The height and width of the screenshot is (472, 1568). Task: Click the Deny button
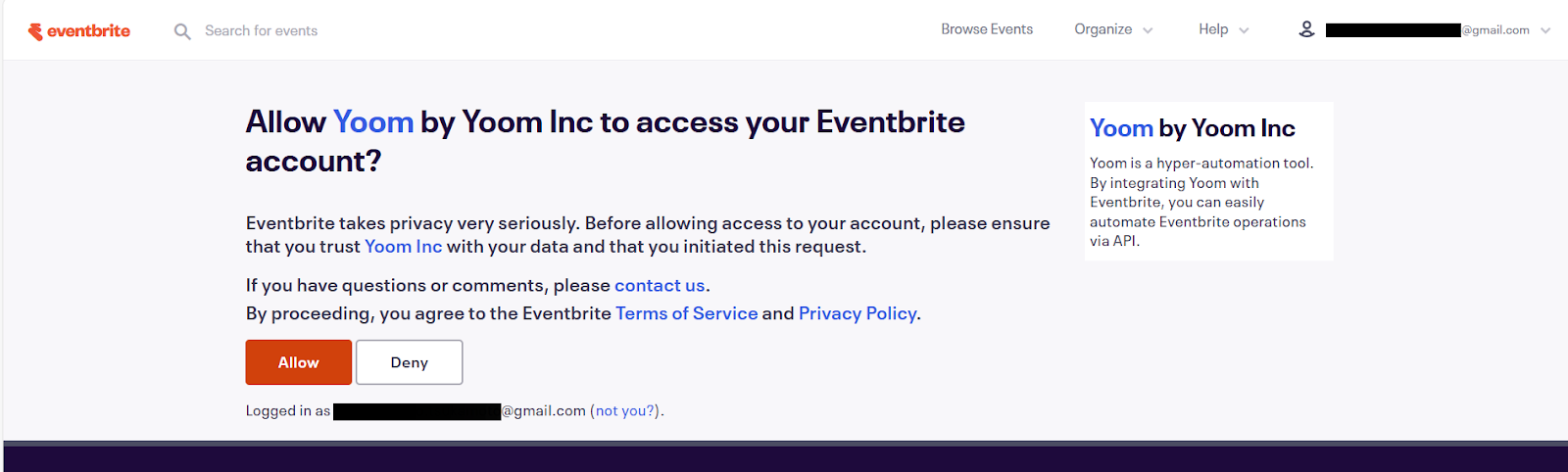[410, 362]
